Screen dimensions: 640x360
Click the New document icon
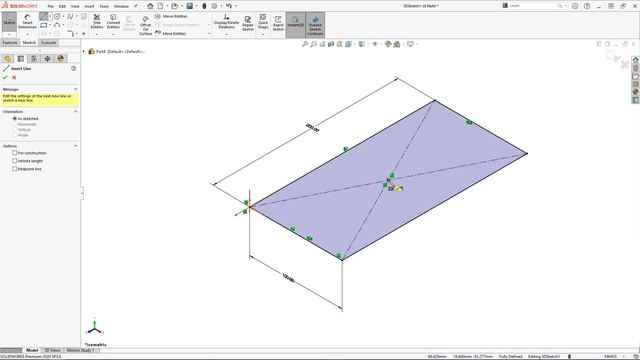160,6
